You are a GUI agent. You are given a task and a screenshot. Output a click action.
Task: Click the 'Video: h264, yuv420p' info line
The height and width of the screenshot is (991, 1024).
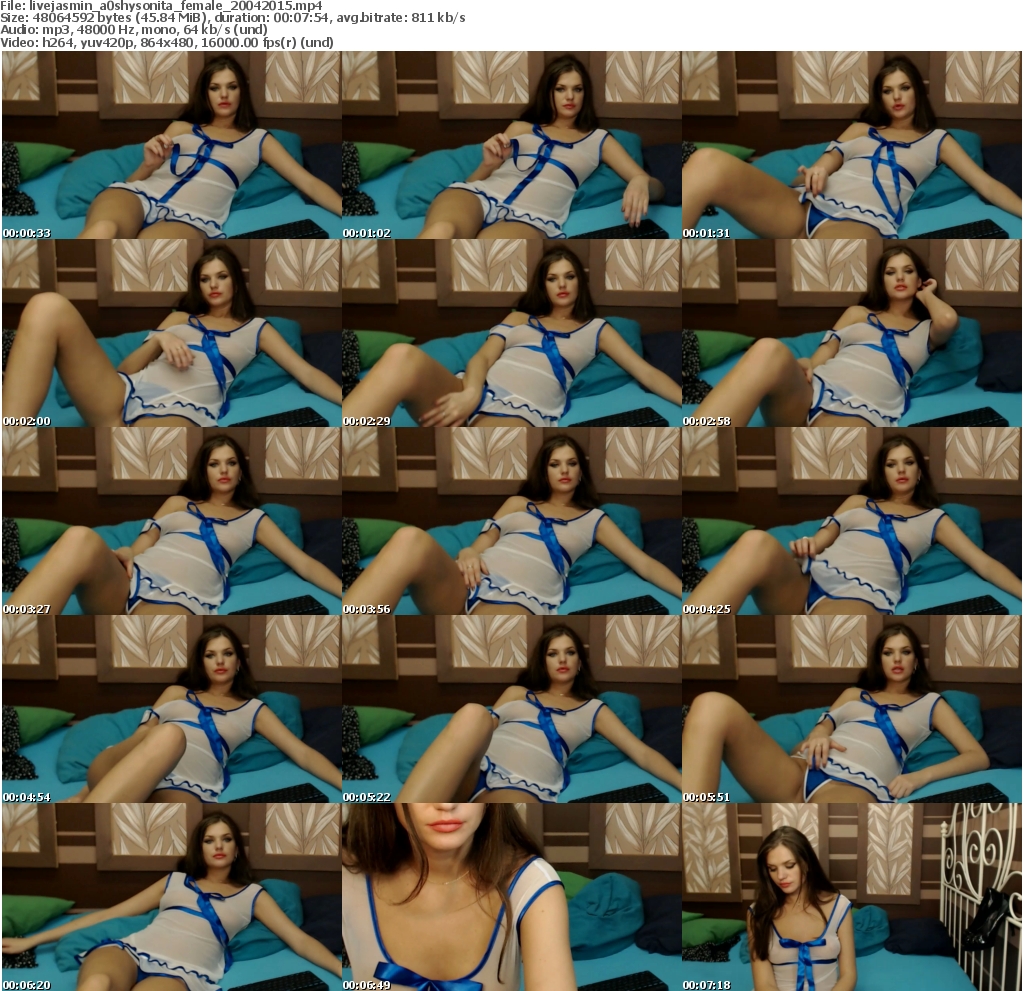click(167, 42)
